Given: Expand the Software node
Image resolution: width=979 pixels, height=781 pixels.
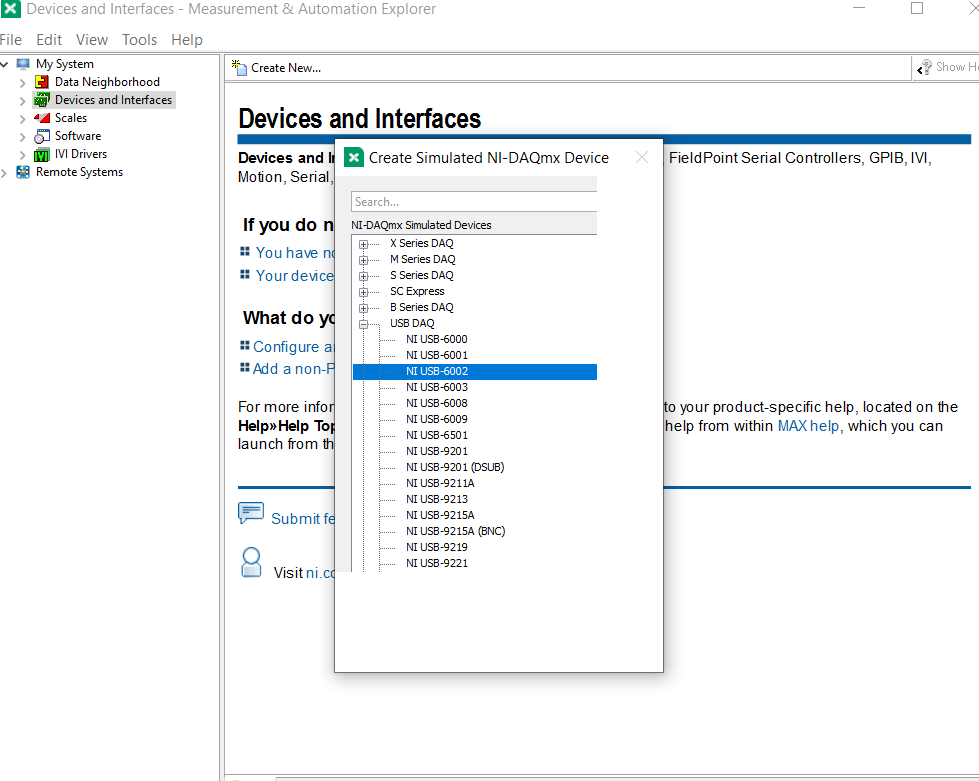Looking at the screenshot, I should coord(22,137).
